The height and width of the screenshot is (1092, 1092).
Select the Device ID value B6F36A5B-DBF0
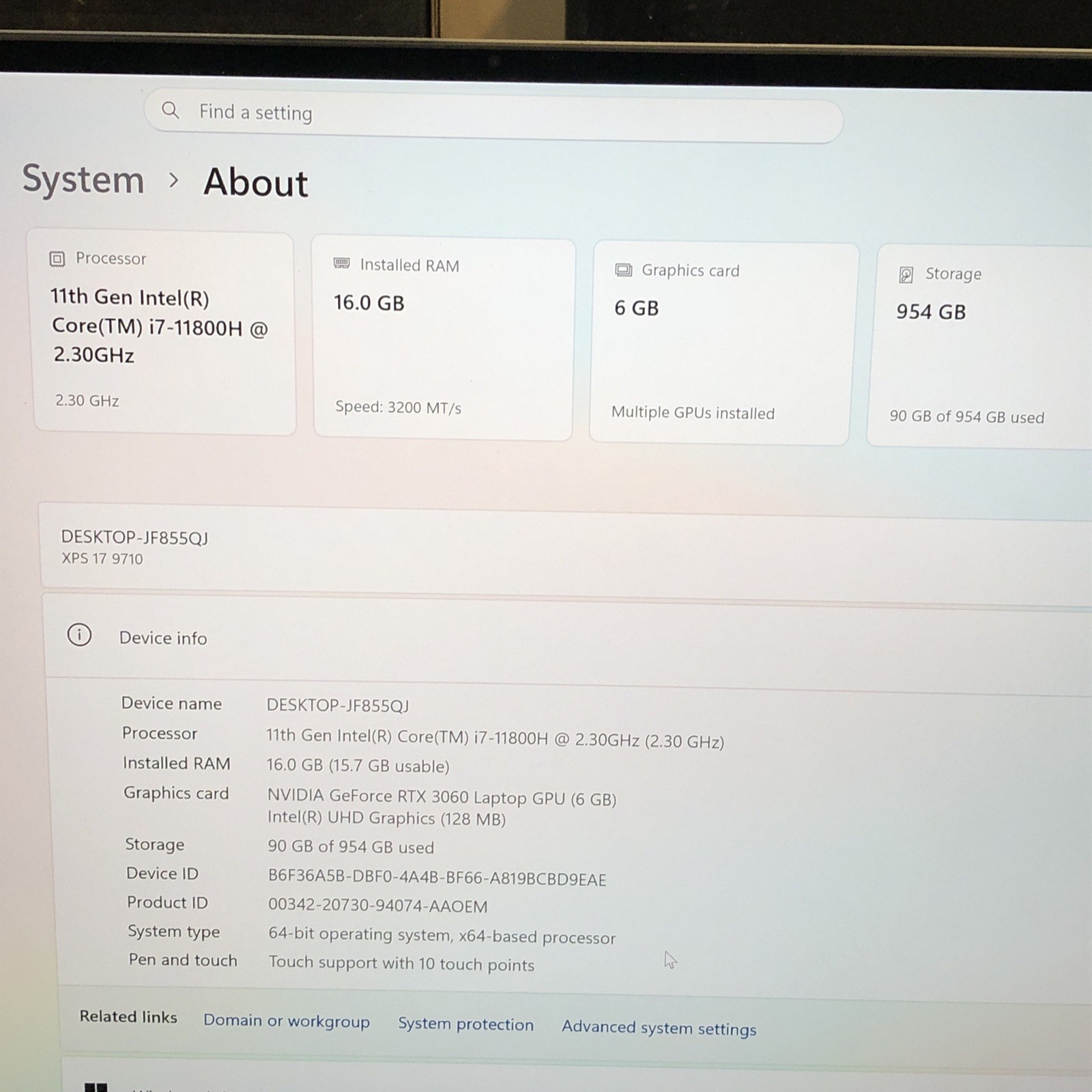pos(437,878)
